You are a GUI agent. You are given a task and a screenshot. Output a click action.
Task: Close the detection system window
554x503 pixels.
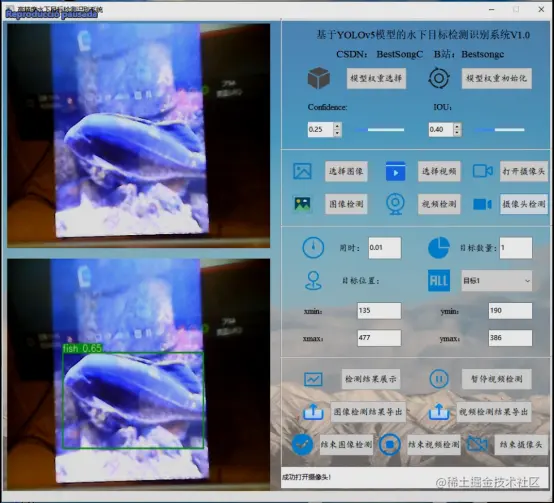[x=541, y=10]
